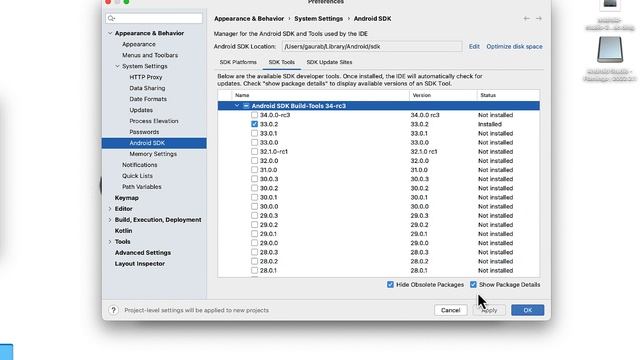This screenshot has height=360, width=640.
Task: Toggle the Build-Tools group tri-state checkbox
Action: pos(246,106)
